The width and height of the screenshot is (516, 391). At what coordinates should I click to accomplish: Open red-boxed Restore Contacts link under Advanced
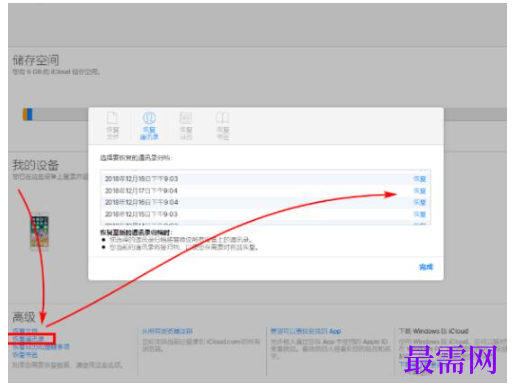(29, 339)
